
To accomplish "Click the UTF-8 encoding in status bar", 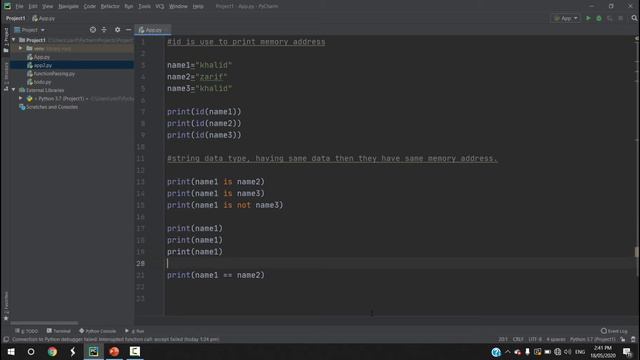I will (535, 339).
